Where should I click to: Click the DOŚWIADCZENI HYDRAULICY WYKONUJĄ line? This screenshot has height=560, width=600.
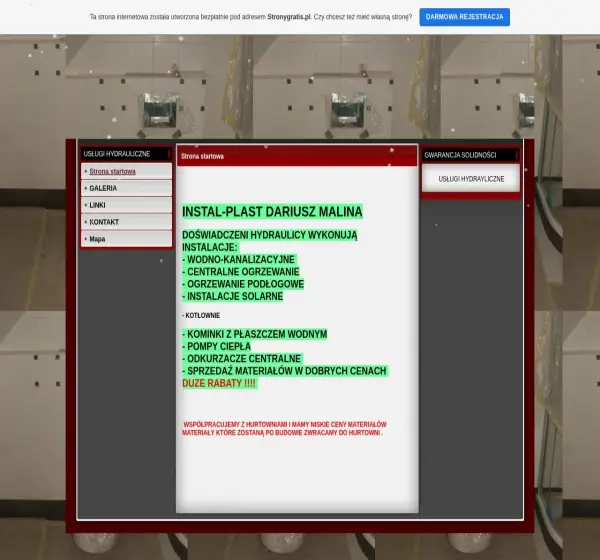point(270,235)
